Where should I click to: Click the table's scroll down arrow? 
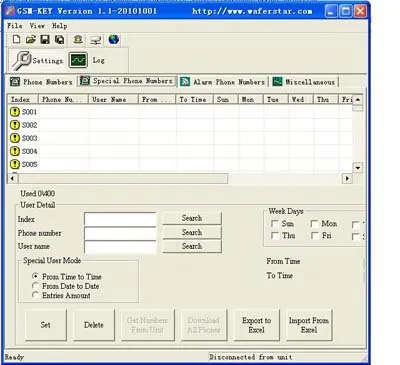tap(358, 168)
